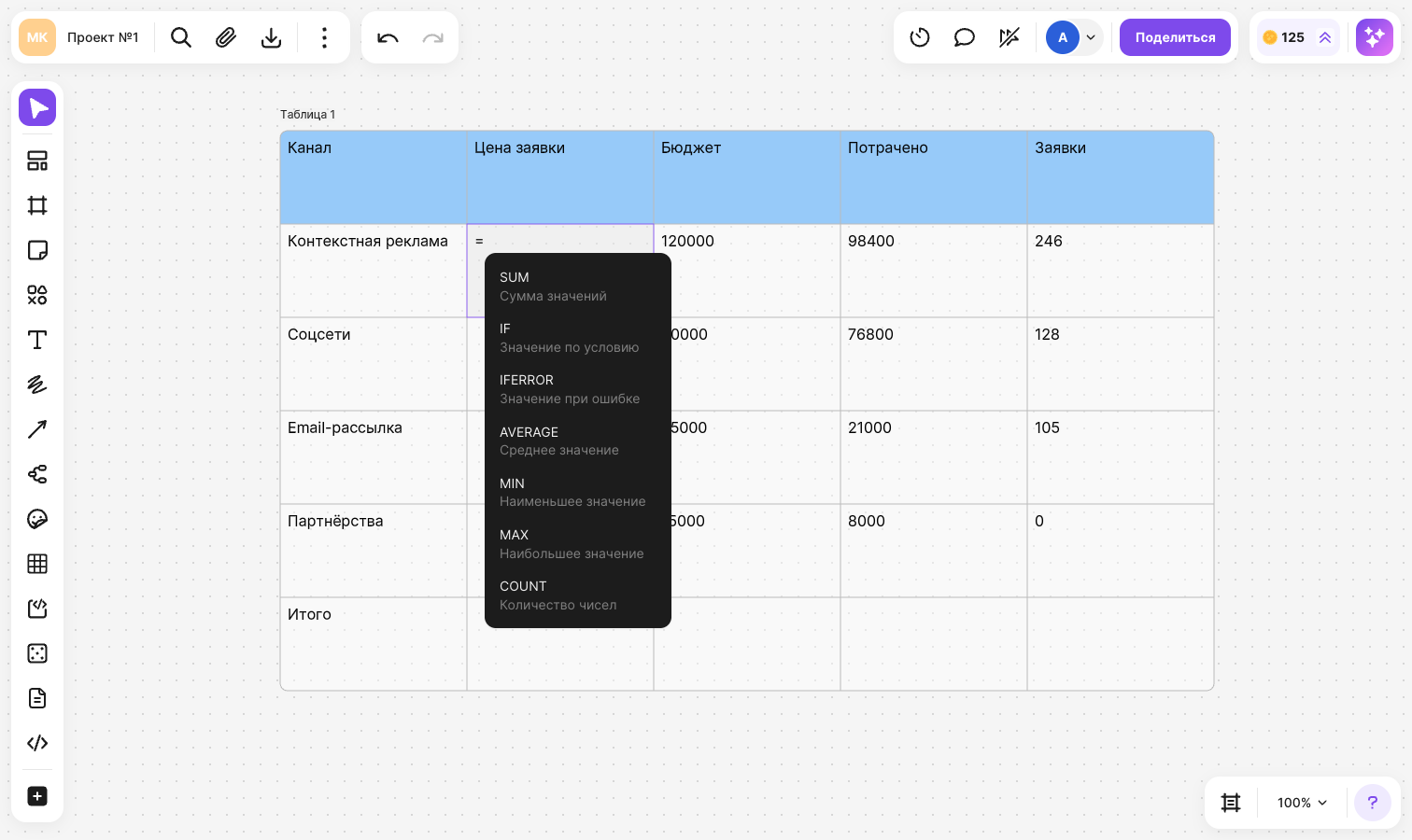The image size is (1412, 840).
Task: Choose SUM function from formula list
Action: [578, 287]
